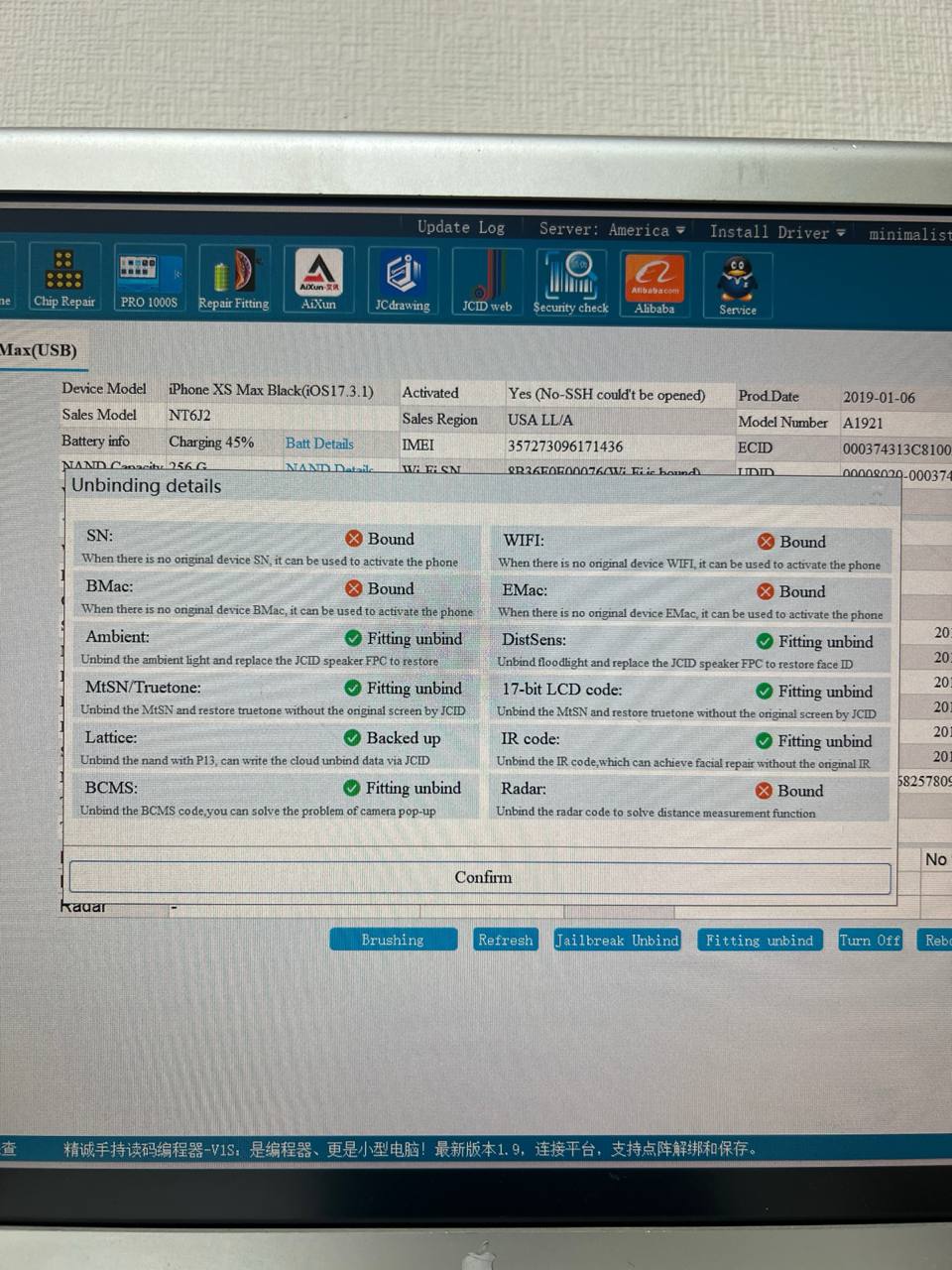Open the AiXun tool icon
Viewport: 952px width, 1270px height.
pos(318,282)
